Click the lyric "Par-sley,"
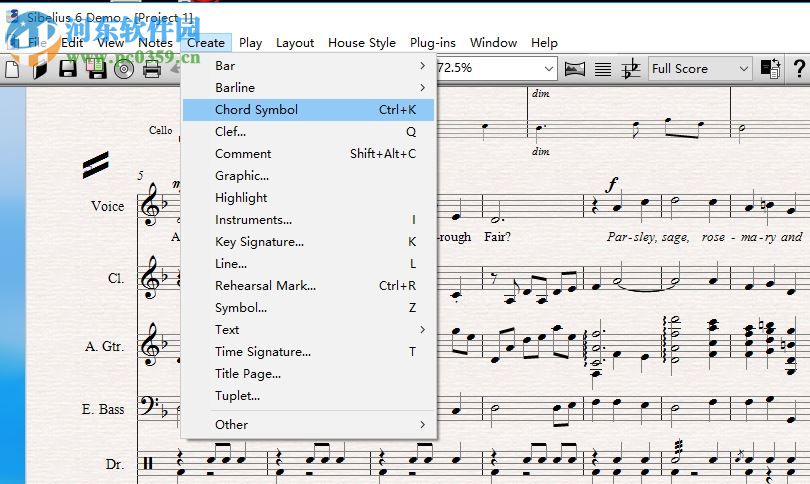 (x=633, y=237)
